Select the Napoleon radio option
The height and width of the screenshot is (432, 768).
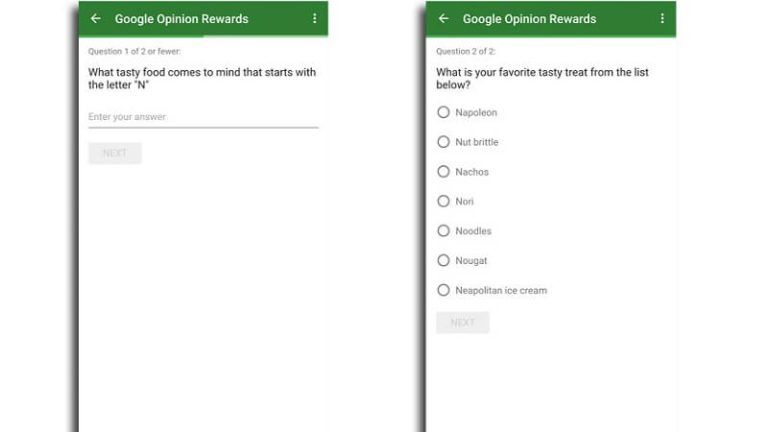[443, 112]
